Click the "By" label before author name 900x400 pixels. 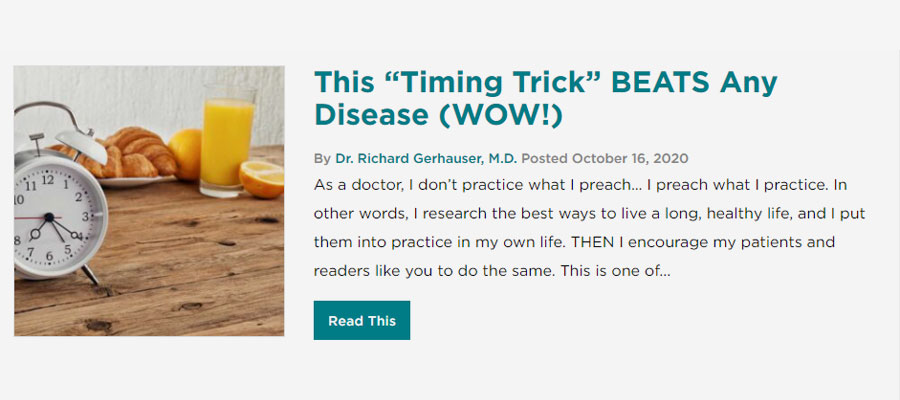[x=322, y=159]
